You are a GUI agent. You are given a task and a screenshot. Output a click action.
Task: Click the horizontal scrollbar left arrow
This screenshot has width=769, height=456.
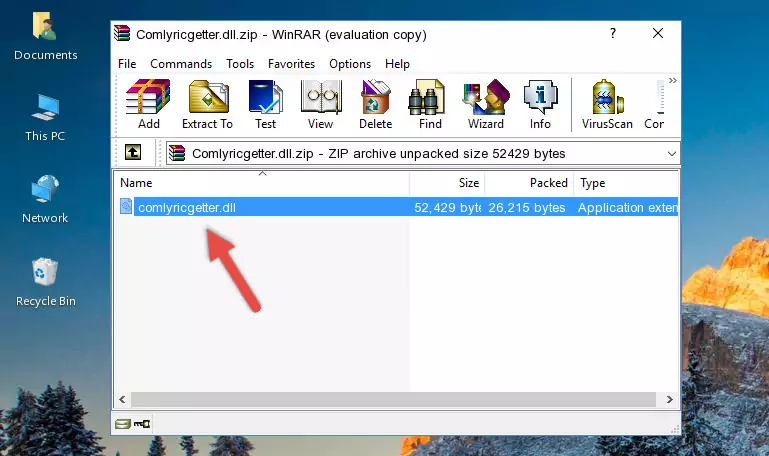pos(123,400)
